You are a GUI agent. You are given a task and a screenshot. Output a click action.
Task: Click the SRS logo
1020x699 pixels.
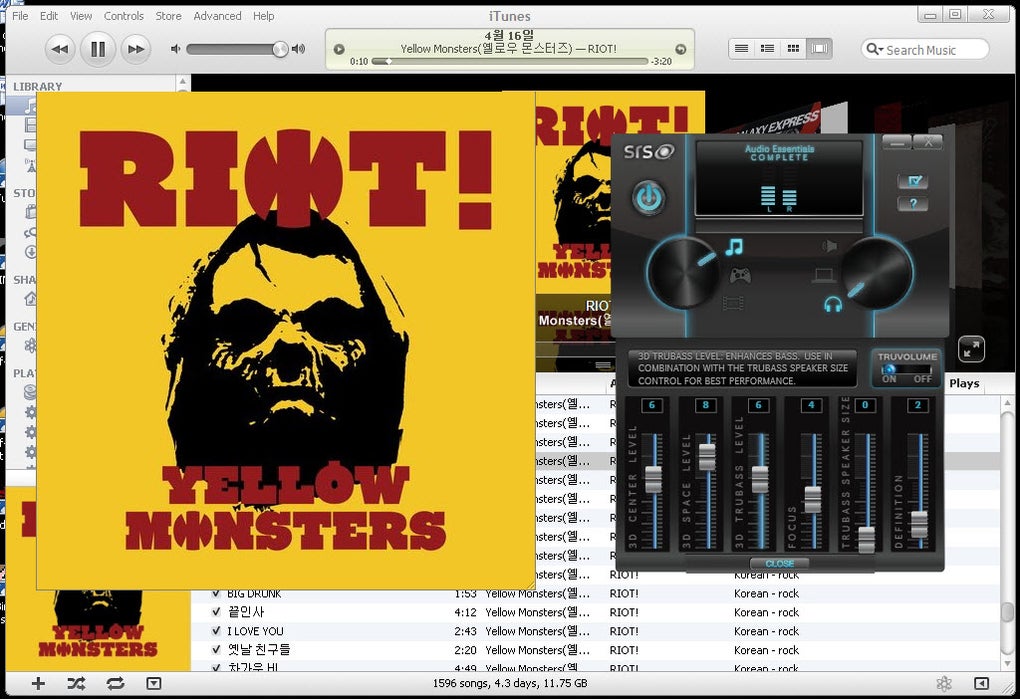click(x=649, y=152)
